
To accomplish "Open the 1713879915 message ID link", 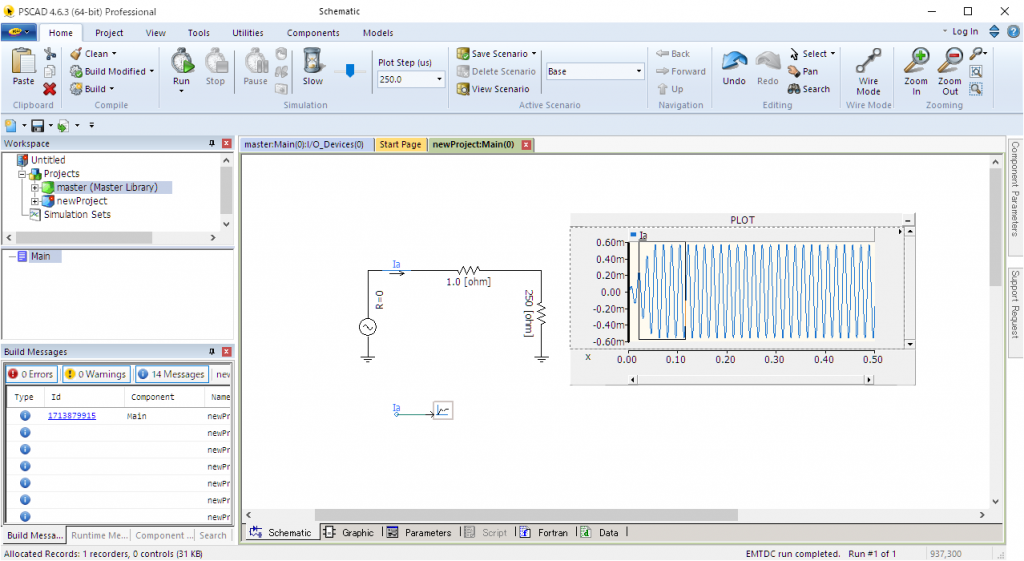I will click(x=72, y=415).
